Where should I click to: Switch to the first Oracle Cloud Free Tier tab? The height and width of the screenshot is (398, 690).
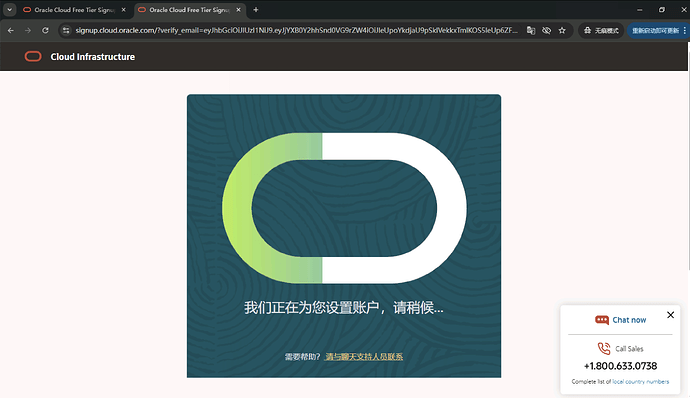[74, 10]
